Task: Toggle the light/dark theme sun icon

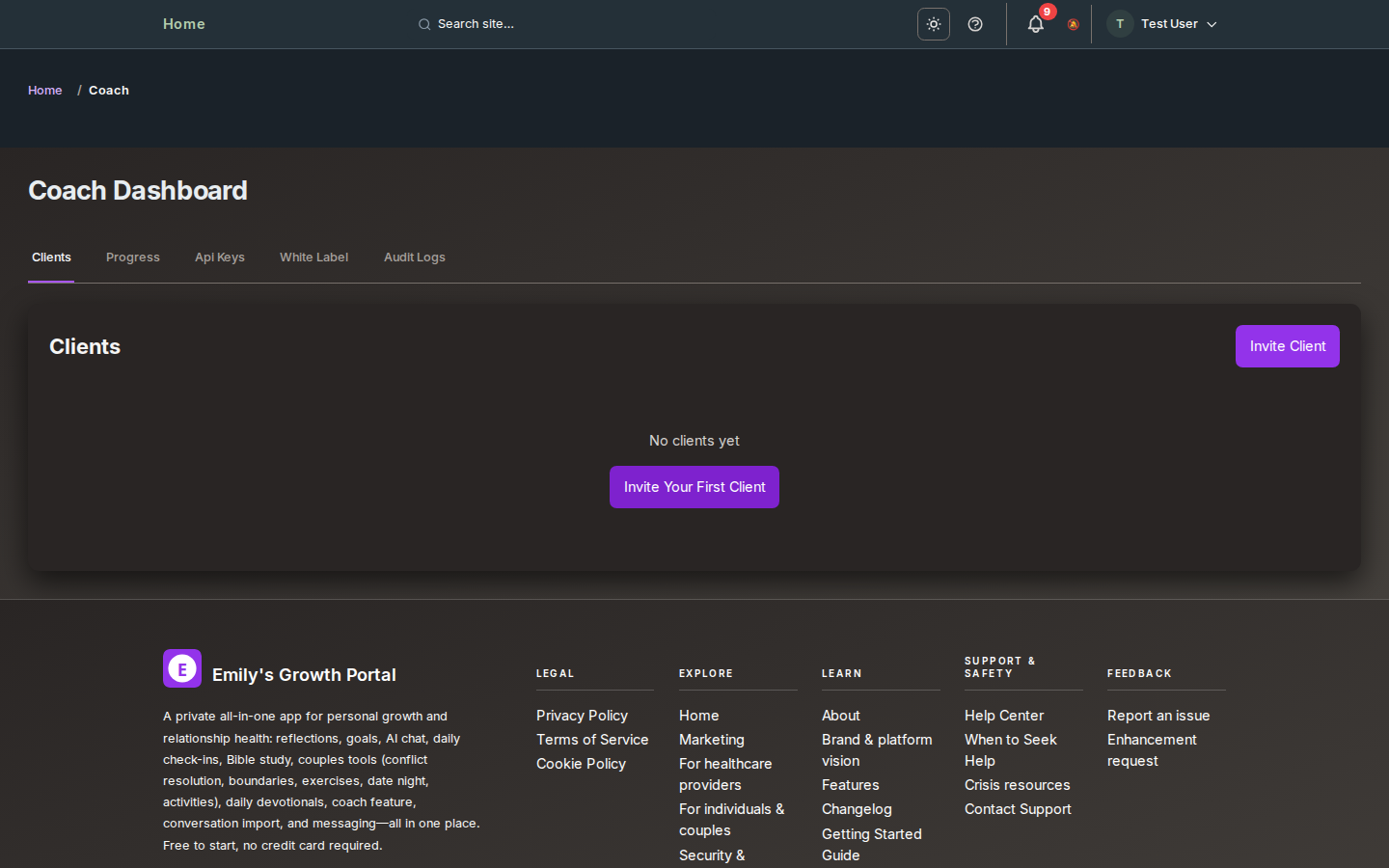Action: point(933,24)
